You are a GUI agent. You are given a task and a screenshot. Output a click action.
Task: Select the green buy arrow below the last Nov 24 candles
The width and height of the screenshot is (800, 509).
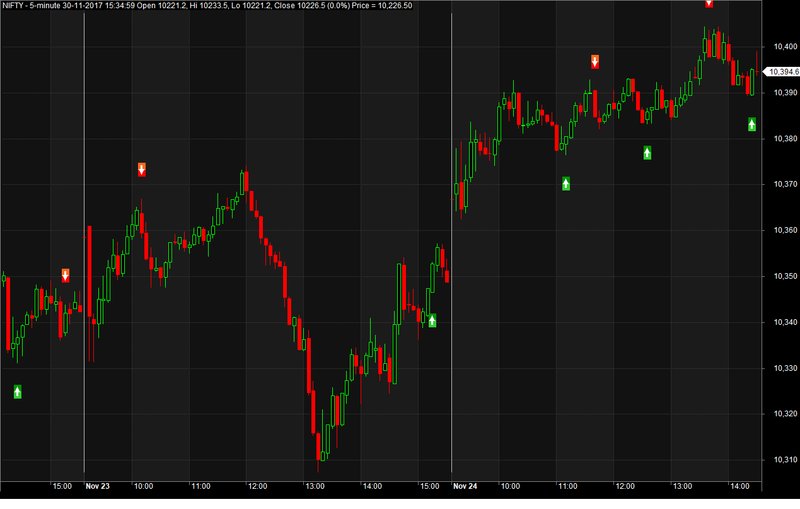click(752, 124)
